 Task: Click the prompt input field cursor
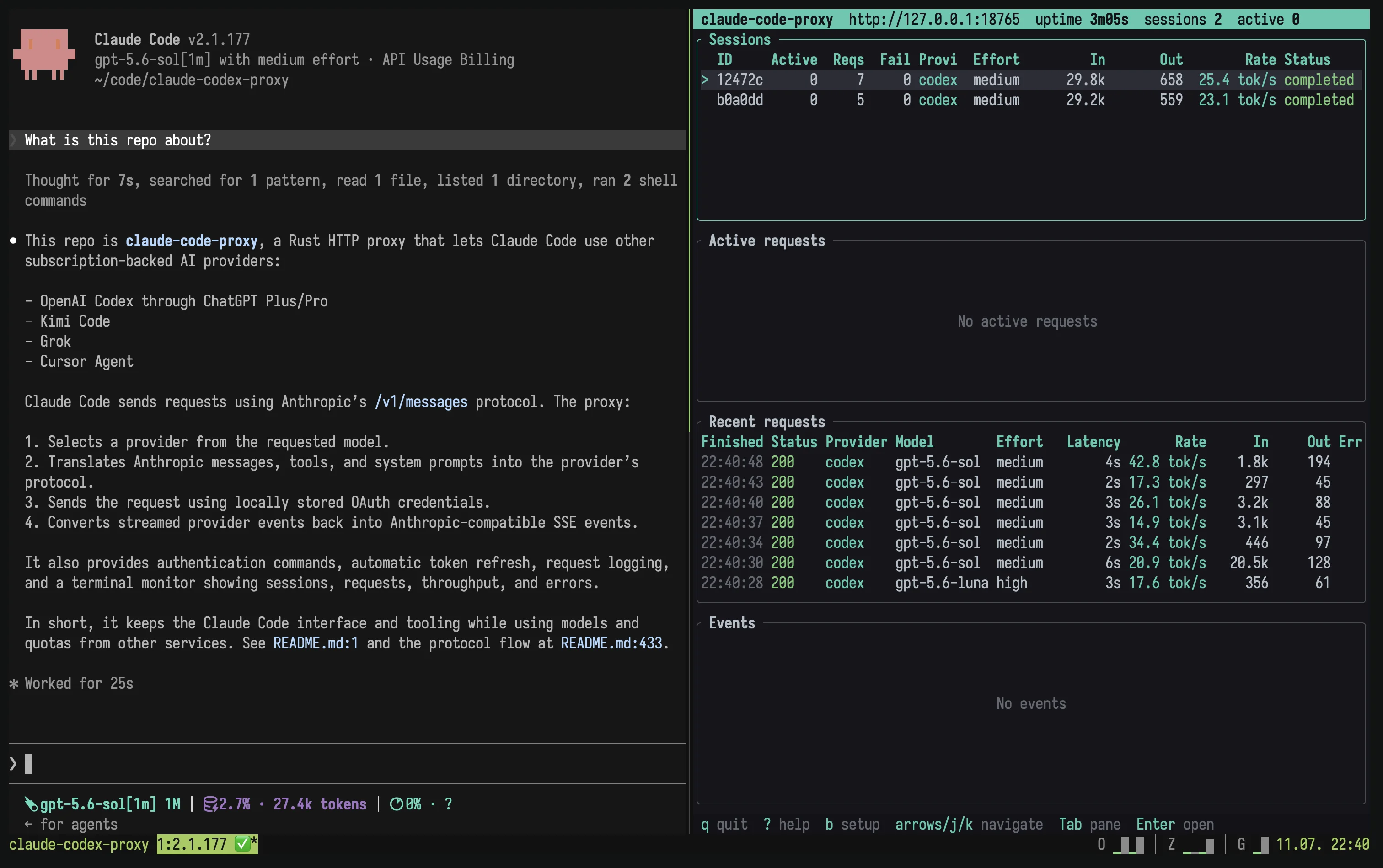[29, 764]
